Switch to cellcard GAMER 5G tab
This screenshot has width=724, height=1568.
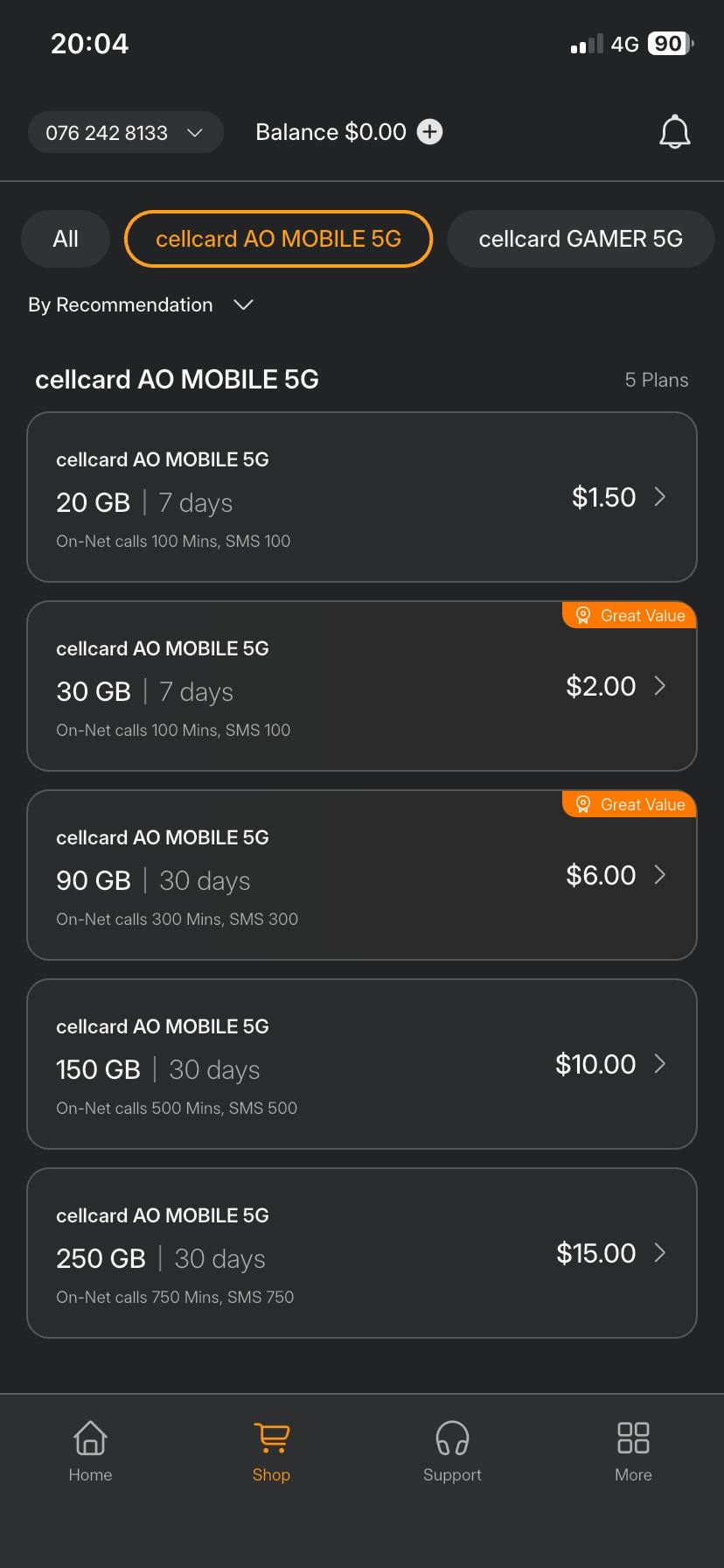coord(581,239)
